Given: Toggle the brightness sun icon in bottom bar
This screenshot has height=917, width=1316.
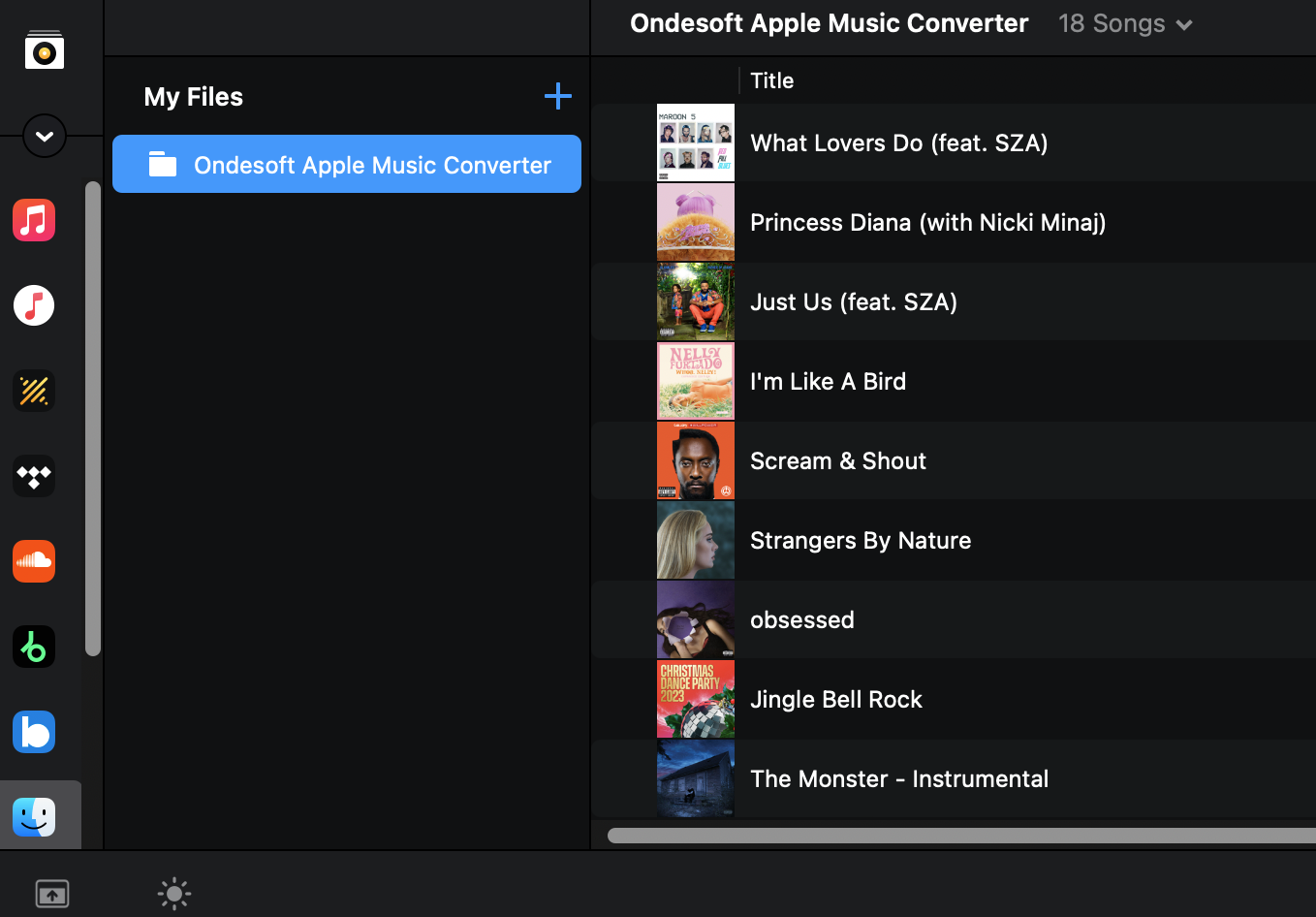Looking at the screenshot, I should click(174, 894).
